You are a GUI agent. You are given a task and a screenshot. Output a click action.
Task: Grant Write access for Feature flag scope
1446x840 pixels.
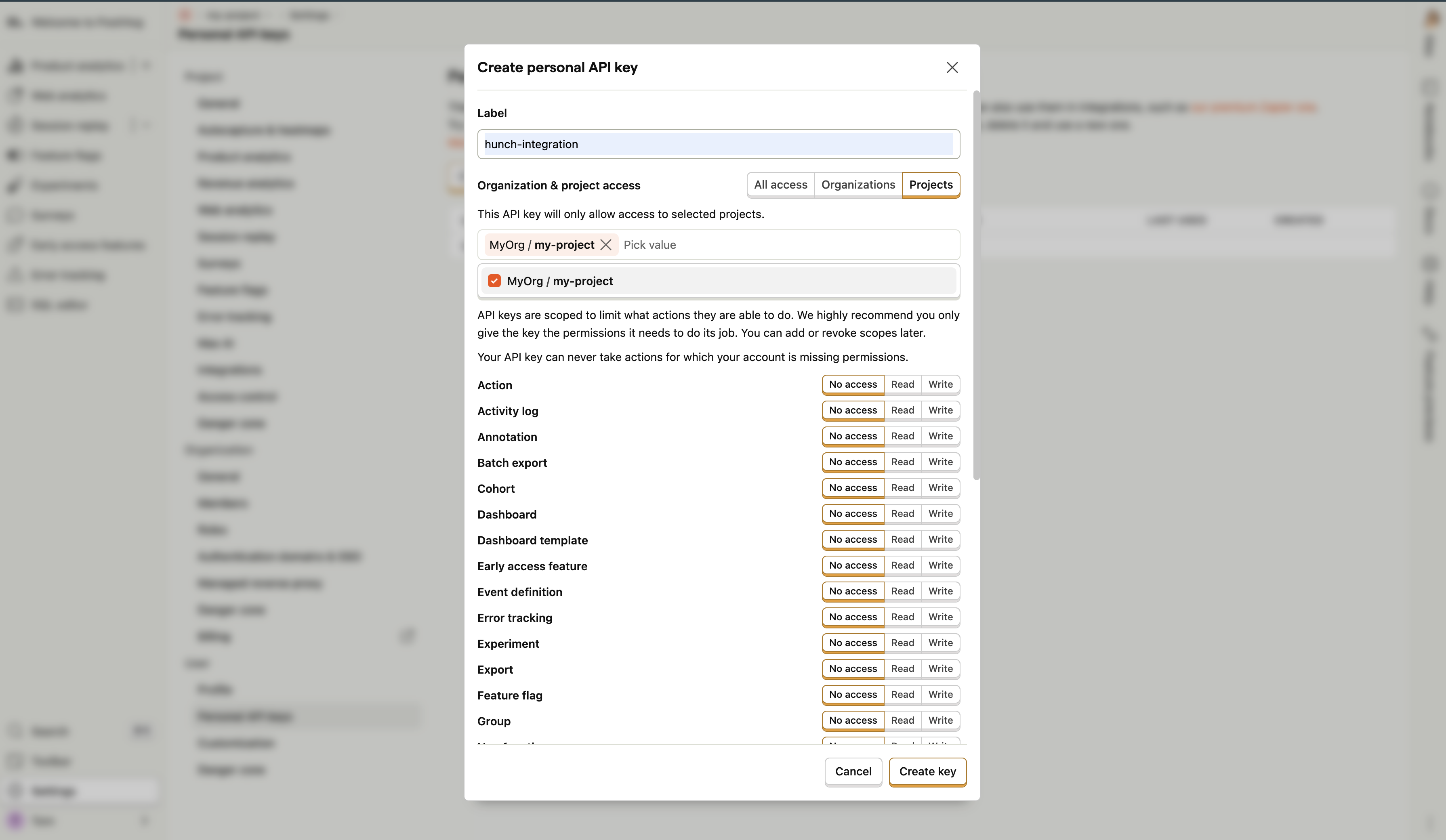[940, 694]
